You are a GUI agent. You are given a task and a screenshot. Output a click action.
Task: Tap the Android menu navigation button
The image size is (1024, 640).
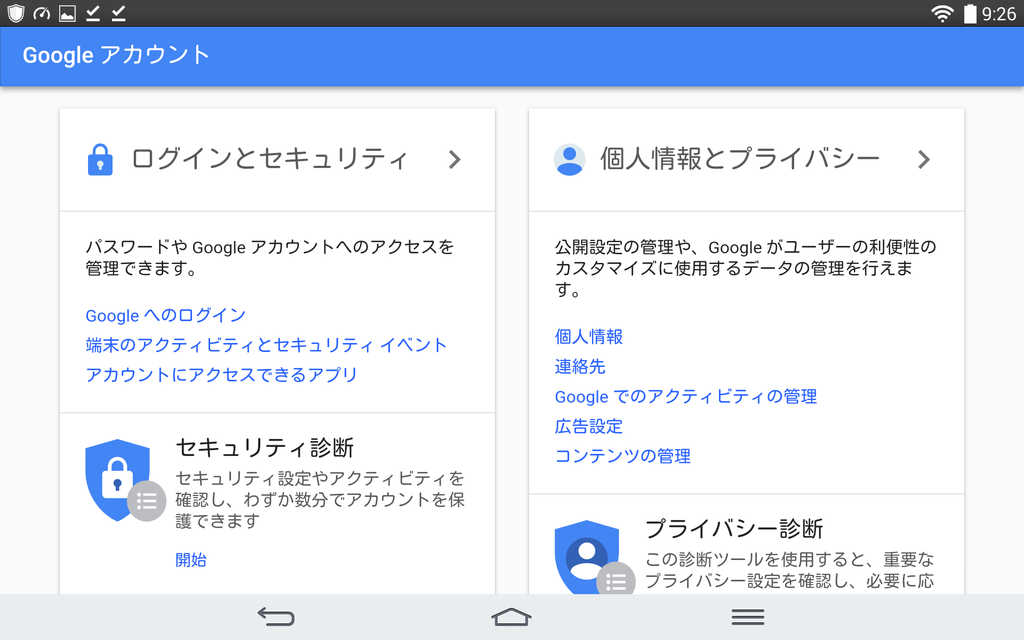(748, 616)
